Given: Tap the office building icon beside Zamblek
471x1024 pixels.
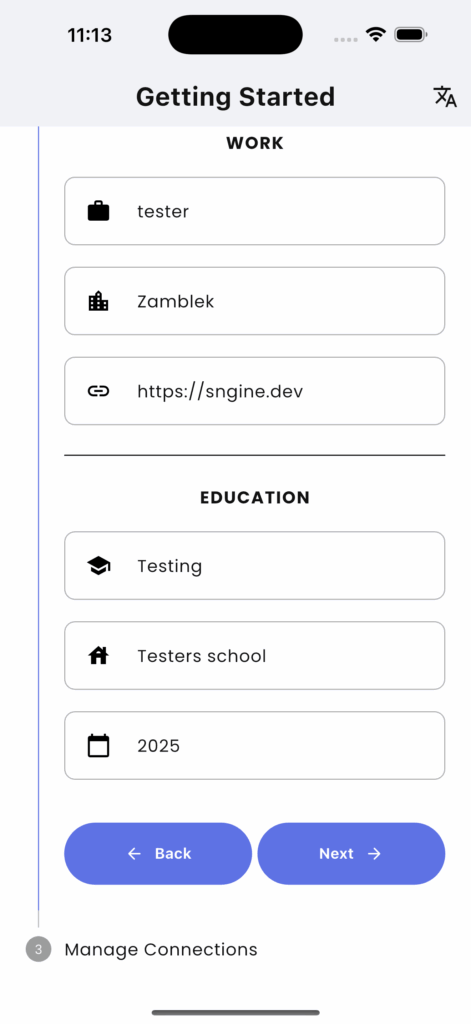Looking at the screenshot, I should (99, 301).
